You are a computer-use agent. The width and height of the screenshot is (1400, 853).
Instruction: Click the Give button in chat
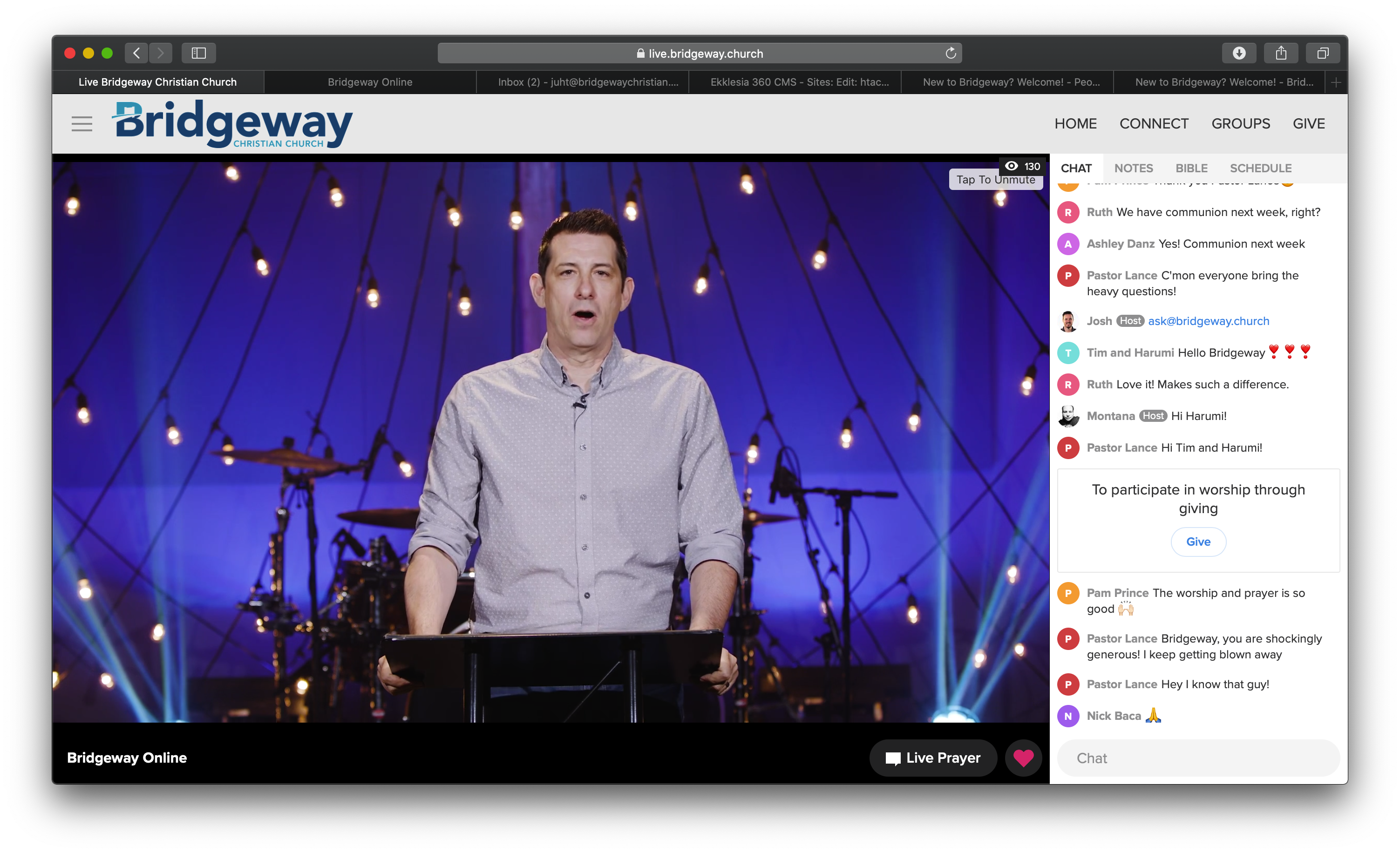point(1198,542)
